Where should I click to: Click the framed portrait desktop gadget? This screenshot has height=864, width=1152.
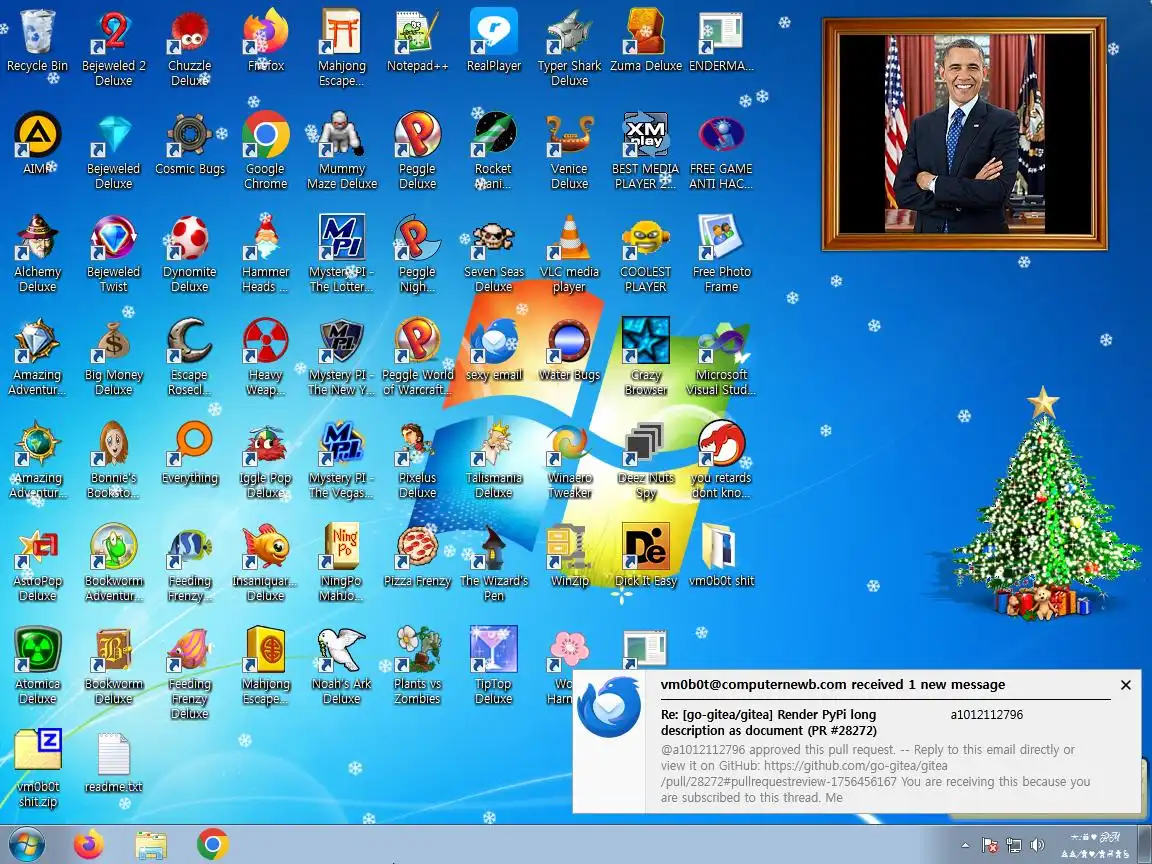964,134
